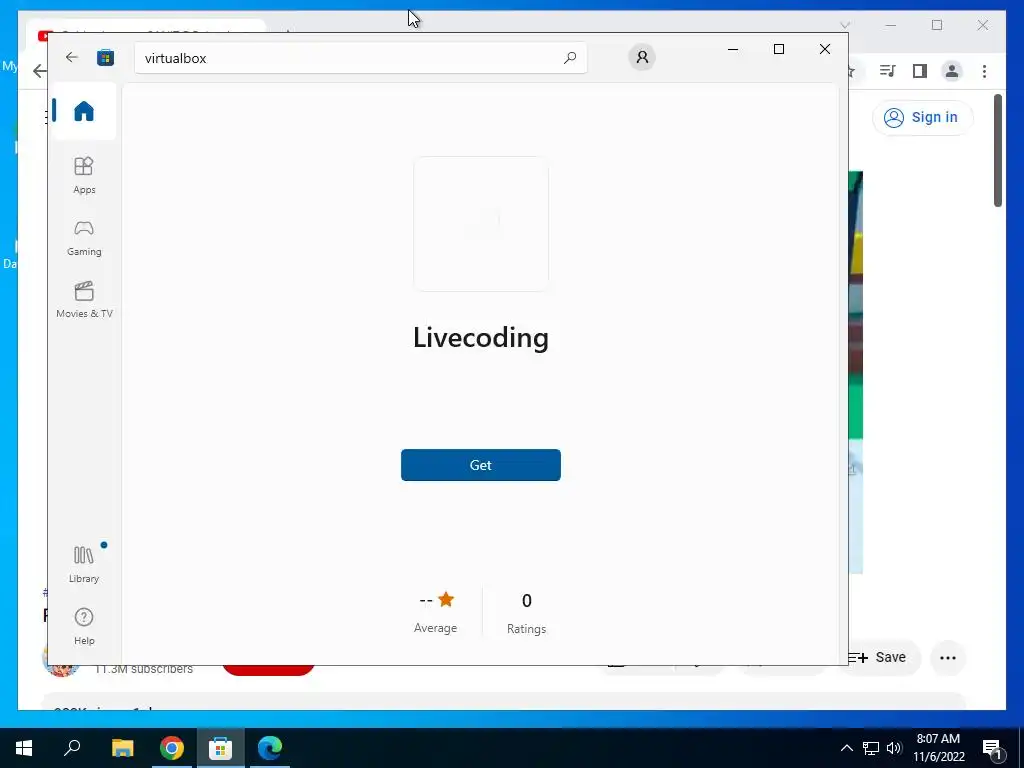This screenshot has width=1024, height=768.
Task: Open Store Help
Action: (x=84, y=626)
